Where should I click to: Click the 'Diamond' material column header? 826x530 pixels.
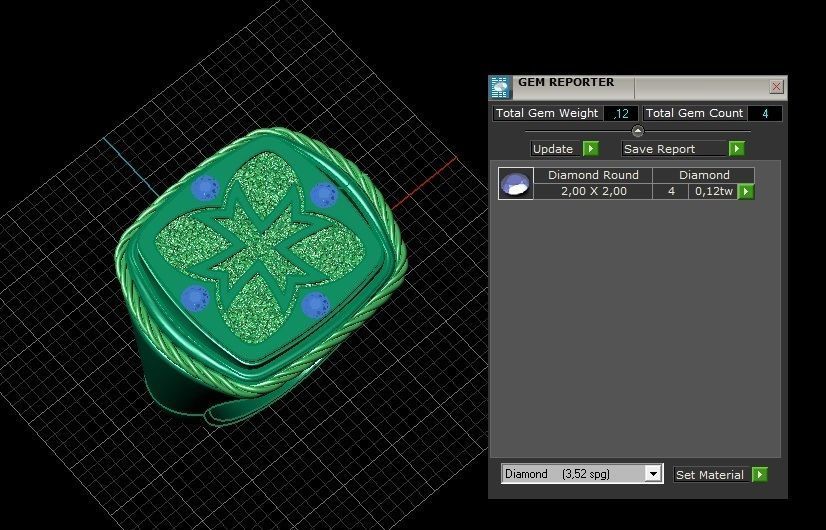(x=704, y=175)
